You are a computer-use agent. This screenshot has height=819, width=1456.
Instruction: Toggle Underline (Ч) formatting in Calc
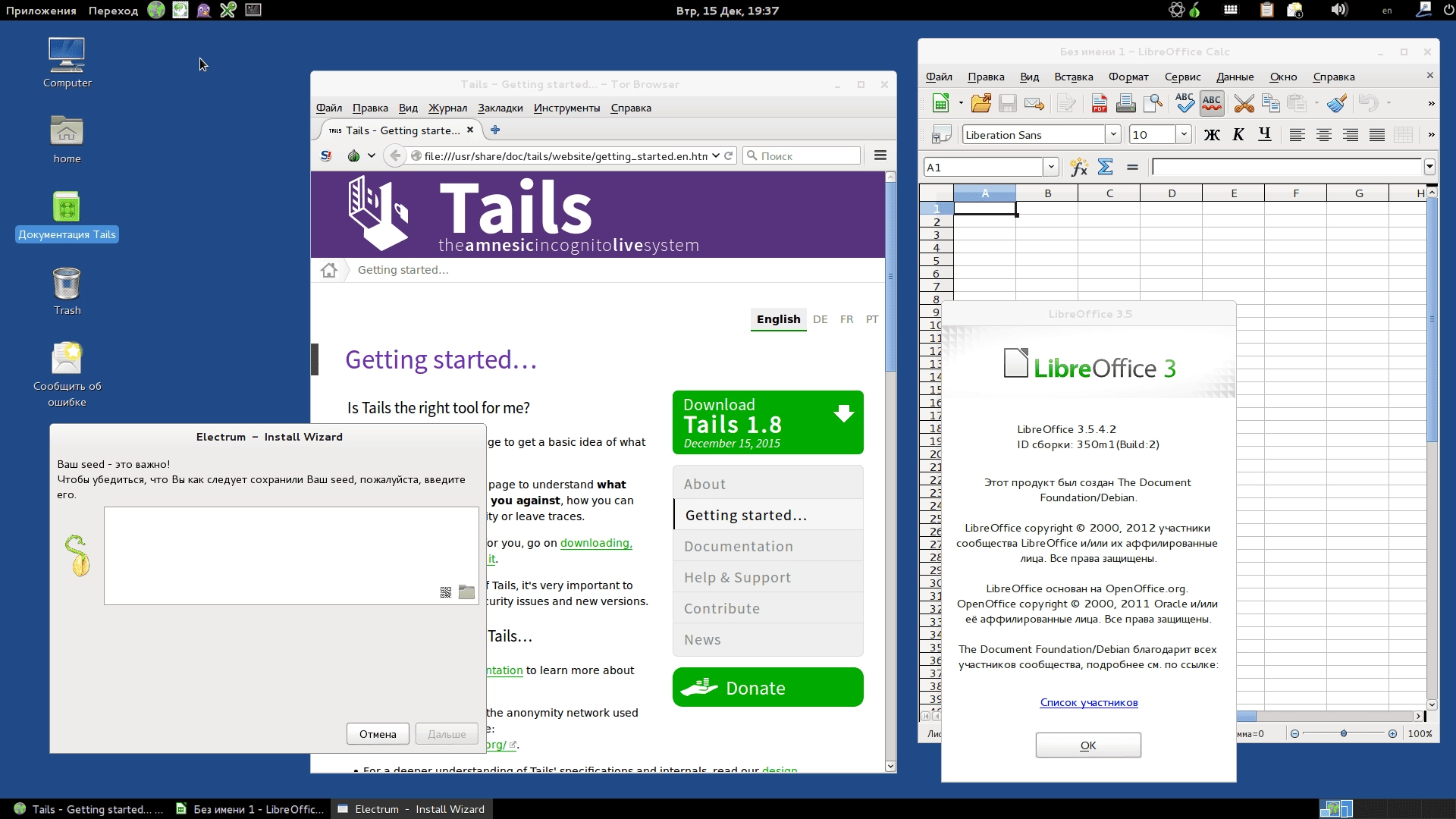pyautogui.click(x=1264, y=135)
